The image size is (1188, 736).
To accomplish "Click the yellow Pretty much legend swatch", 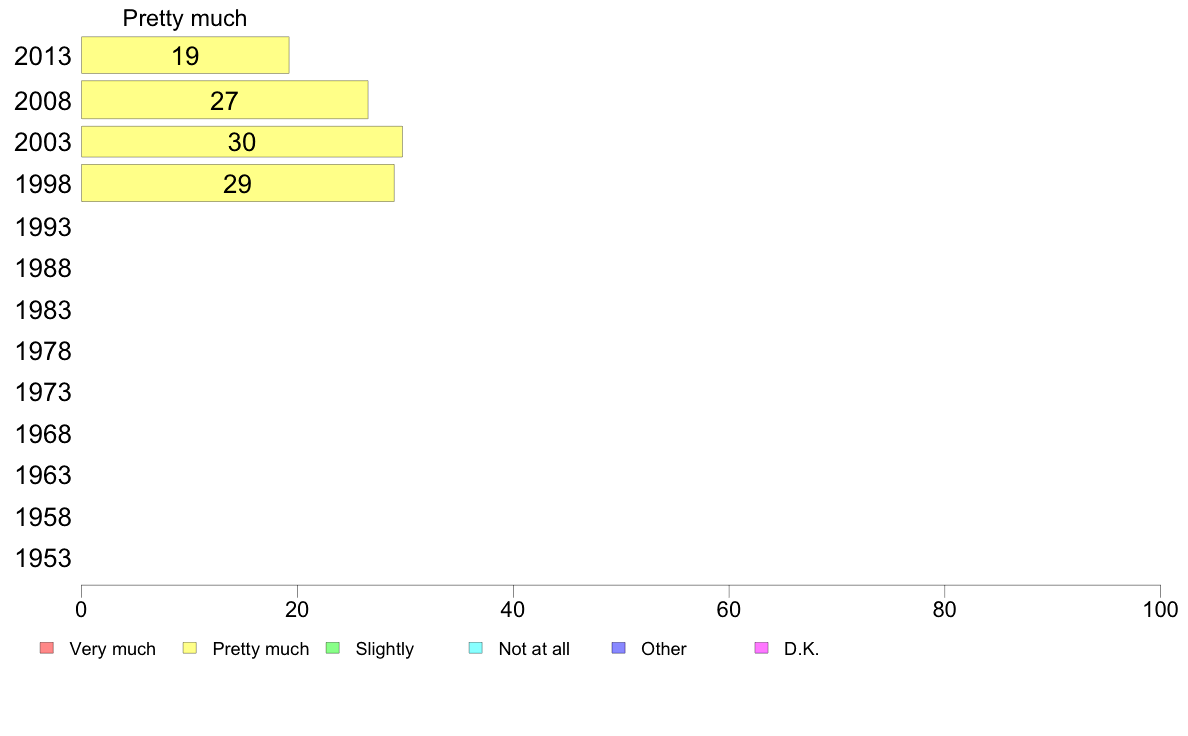I will [x=190, y=648].
